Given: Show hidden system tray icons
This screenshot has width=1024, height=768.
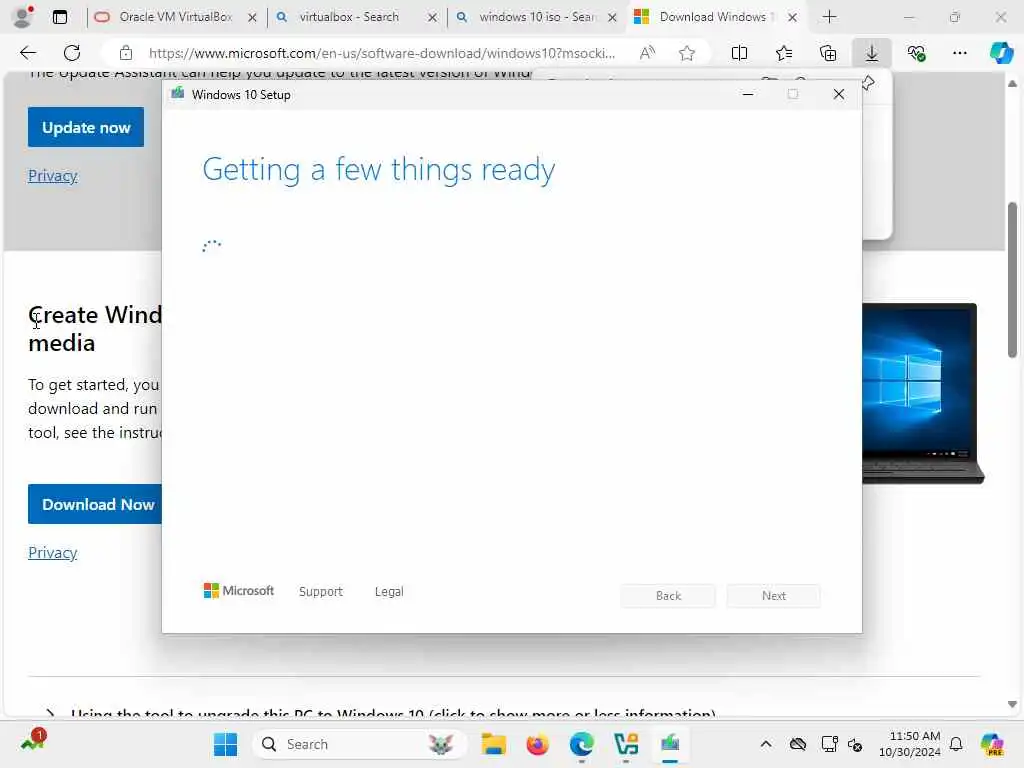Looking at the screenshot, I should [x=766, y=744].
